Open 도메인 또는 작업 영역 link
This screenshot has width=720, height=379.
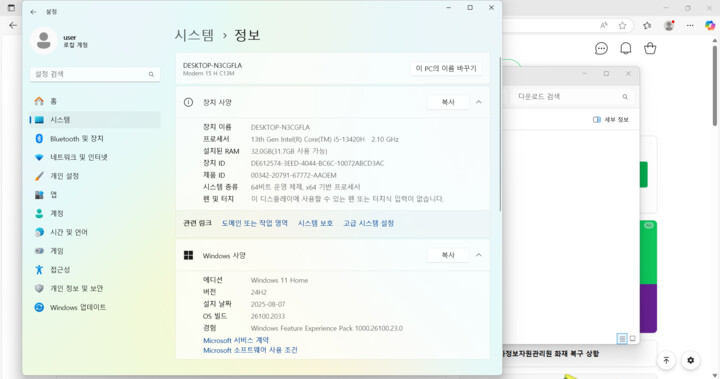click(x=255, y=223)
